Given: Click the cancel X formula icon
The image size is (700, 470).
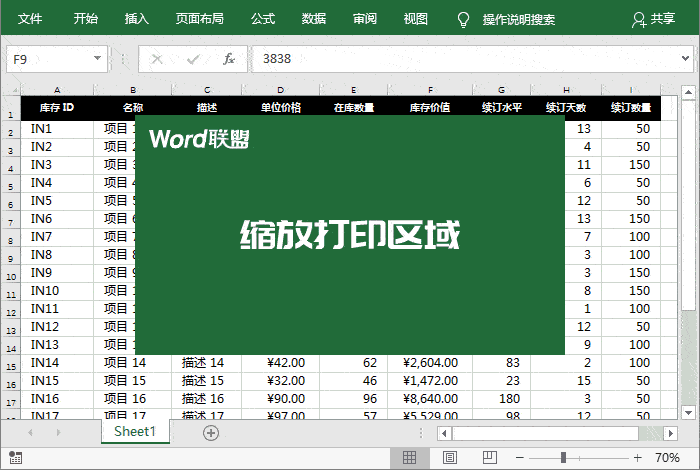Looking at the screenshot, I should pos(157,59).
